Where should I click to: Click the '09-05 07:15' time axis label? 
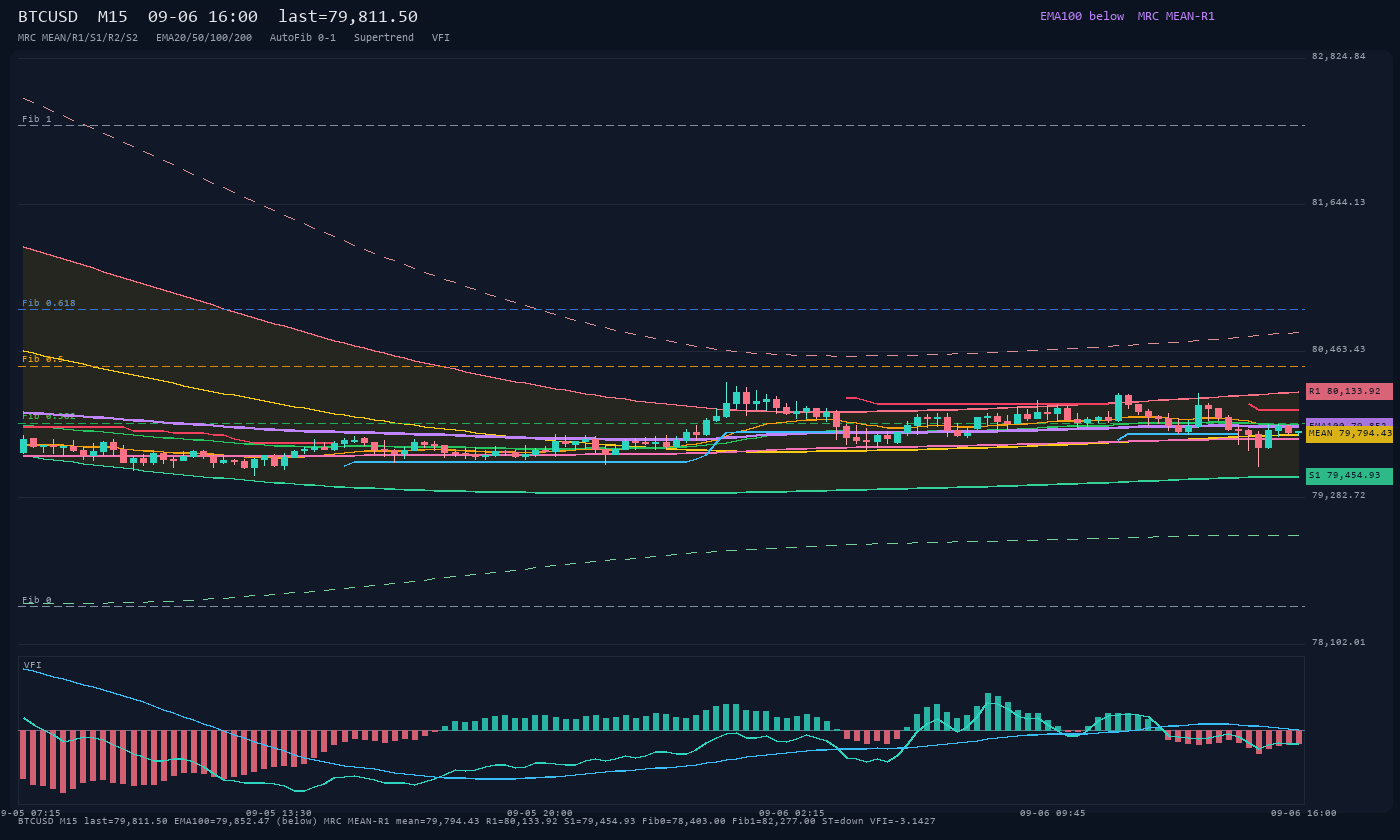coord(28,813)
